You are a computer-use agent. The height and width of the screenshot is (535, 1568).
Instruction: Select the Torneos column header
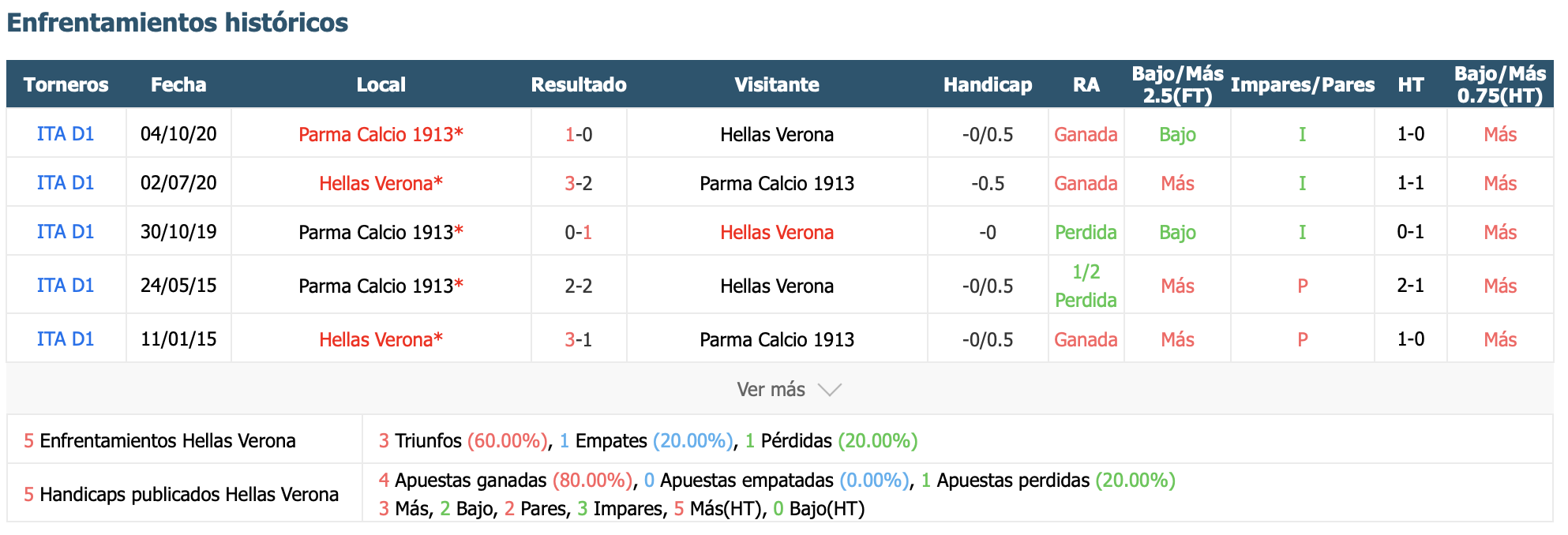tap(66, 84)
